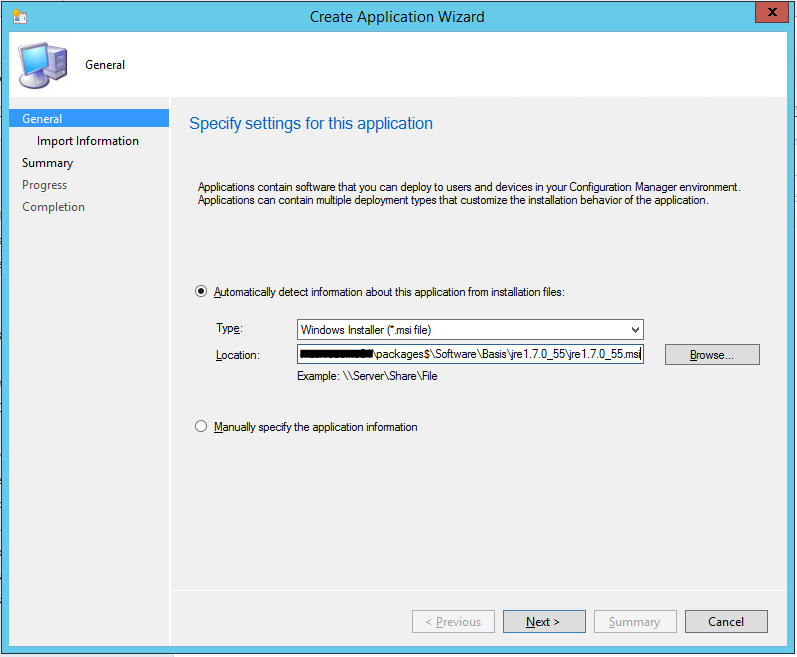The height and width of the screenshot is (657, 797).
Task: Cancel the wizard
Action: tap(726, 622)
